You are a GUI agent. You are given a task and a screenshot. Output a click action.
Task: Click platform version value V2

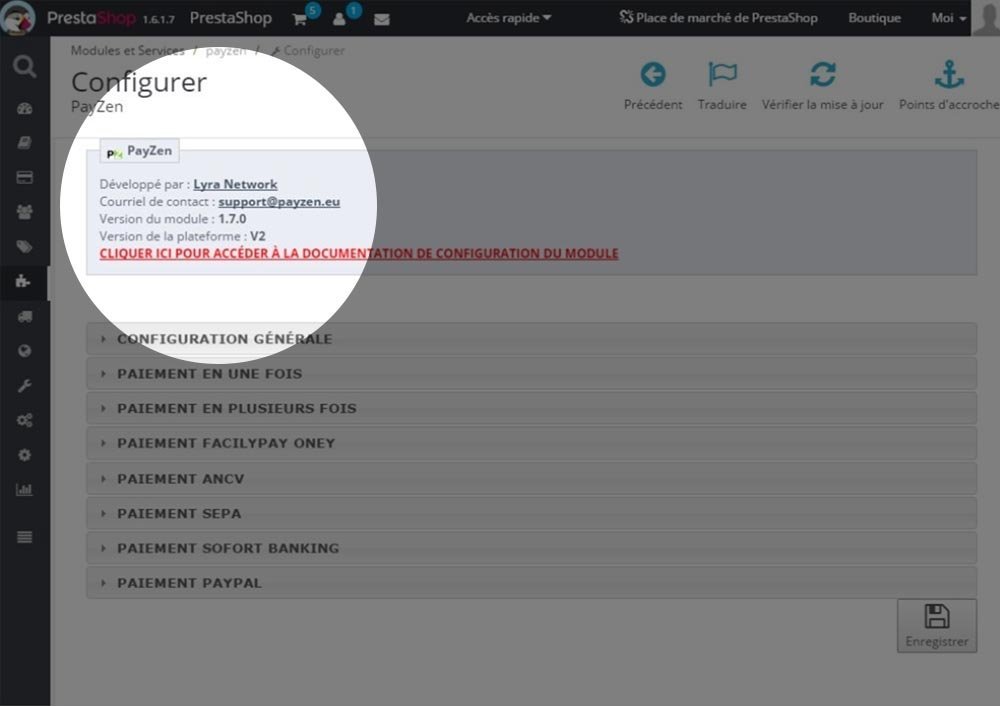point(258,236)
